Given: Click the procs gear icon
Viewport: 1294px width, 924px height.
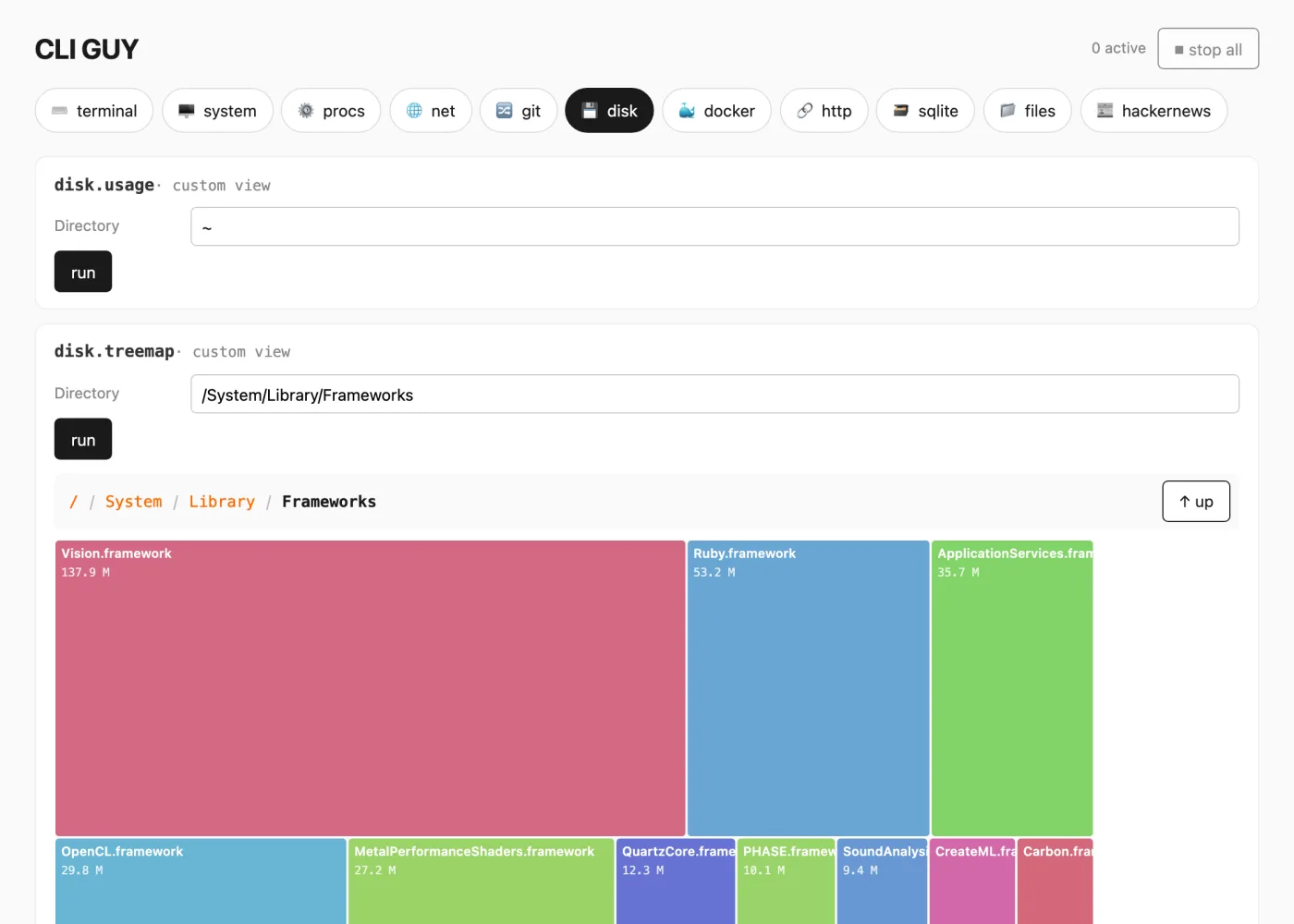Looking at the screenshot, I should click(x=306, y=111).
